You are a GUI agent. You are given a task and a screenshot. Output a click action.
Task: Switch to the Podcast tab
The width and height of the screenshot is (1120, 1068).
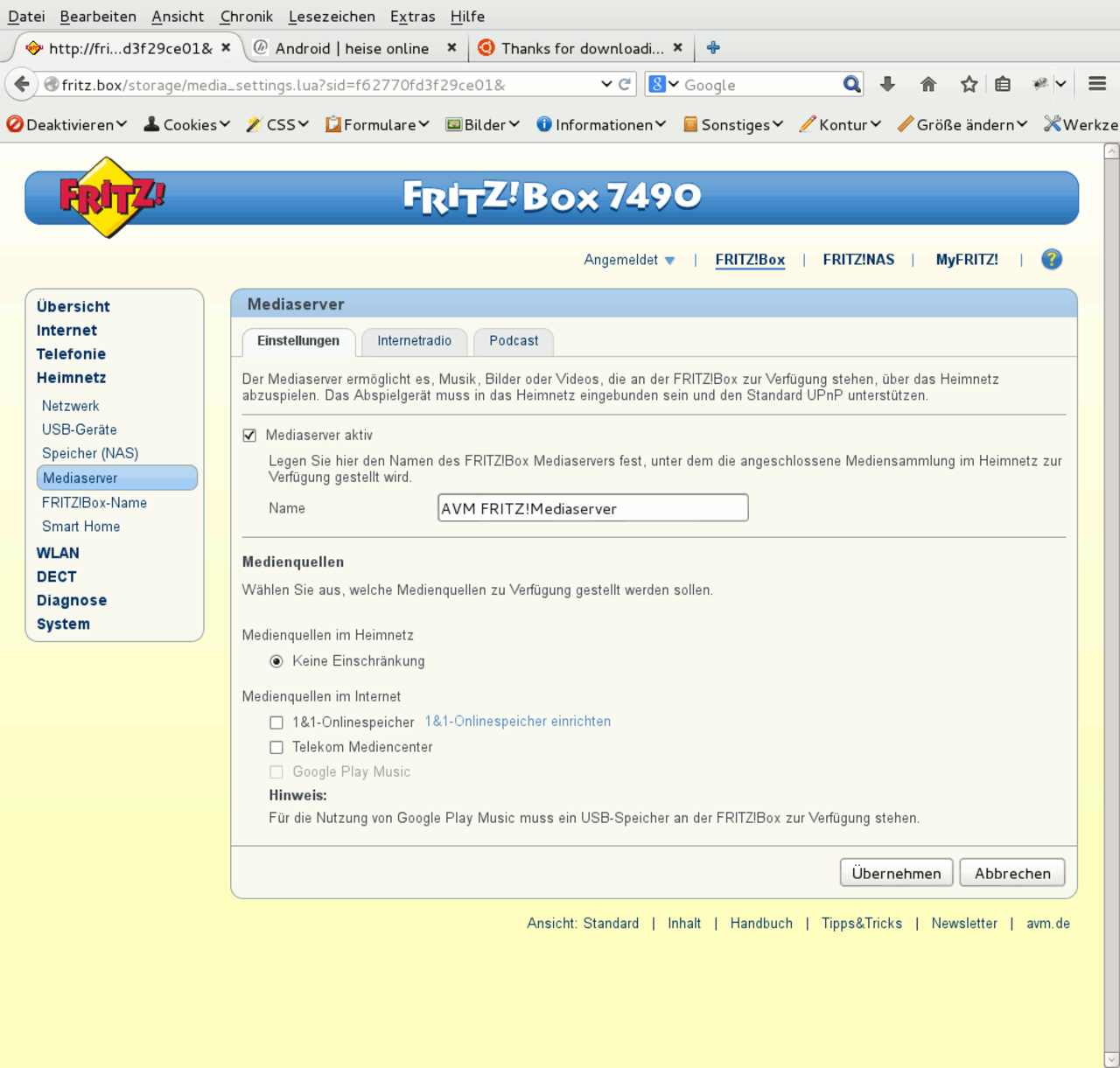(514, 341)
